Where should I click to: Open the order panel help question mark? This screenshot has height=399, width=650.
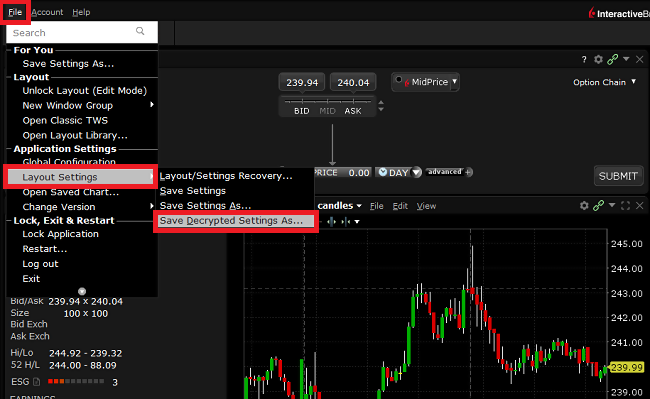point(584,60)
